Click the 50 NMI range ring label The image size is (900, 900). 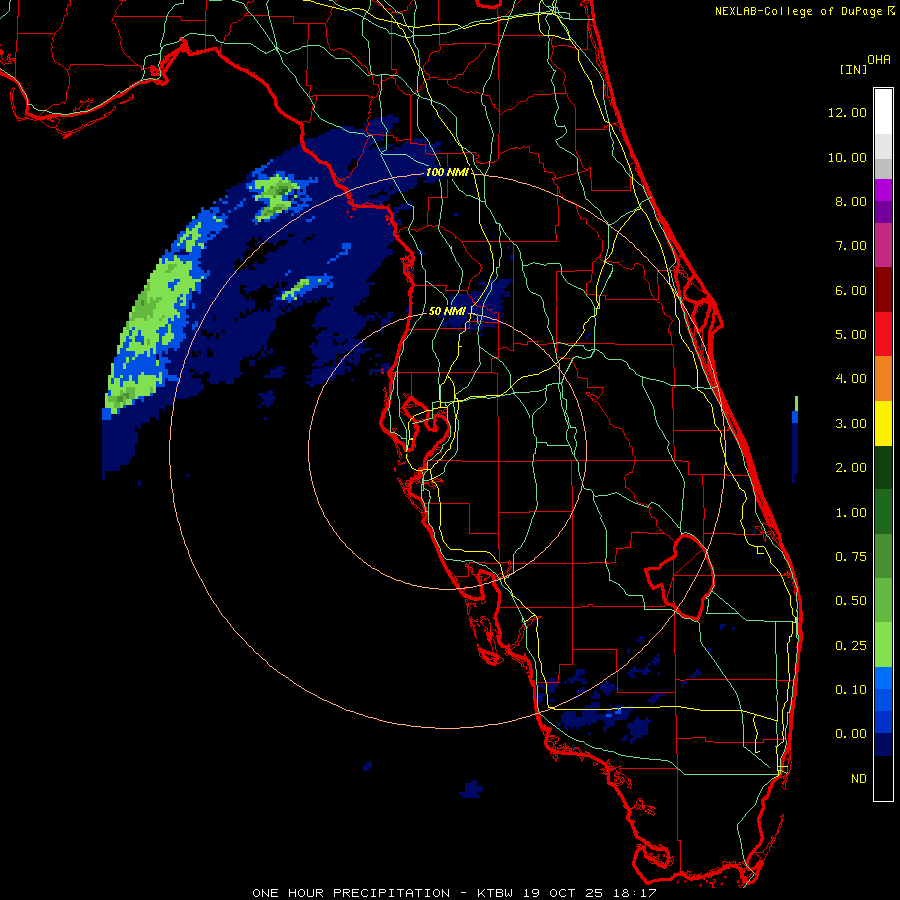click(x=447, y=311)
